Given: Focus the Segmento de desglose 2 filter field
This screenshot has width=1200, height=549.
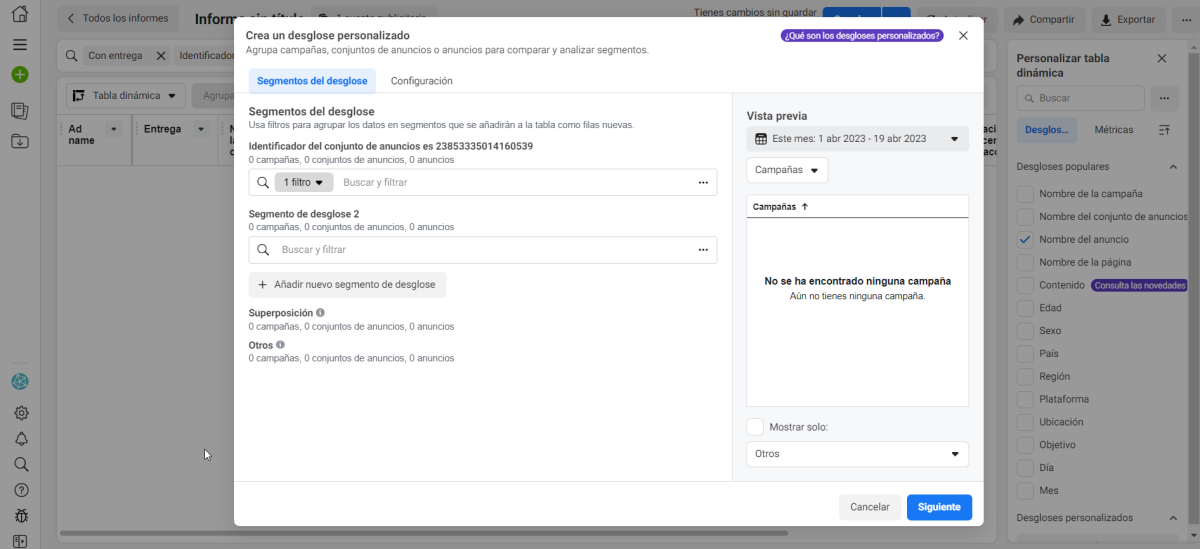Looking at the screenshot, I should [483, 250].
